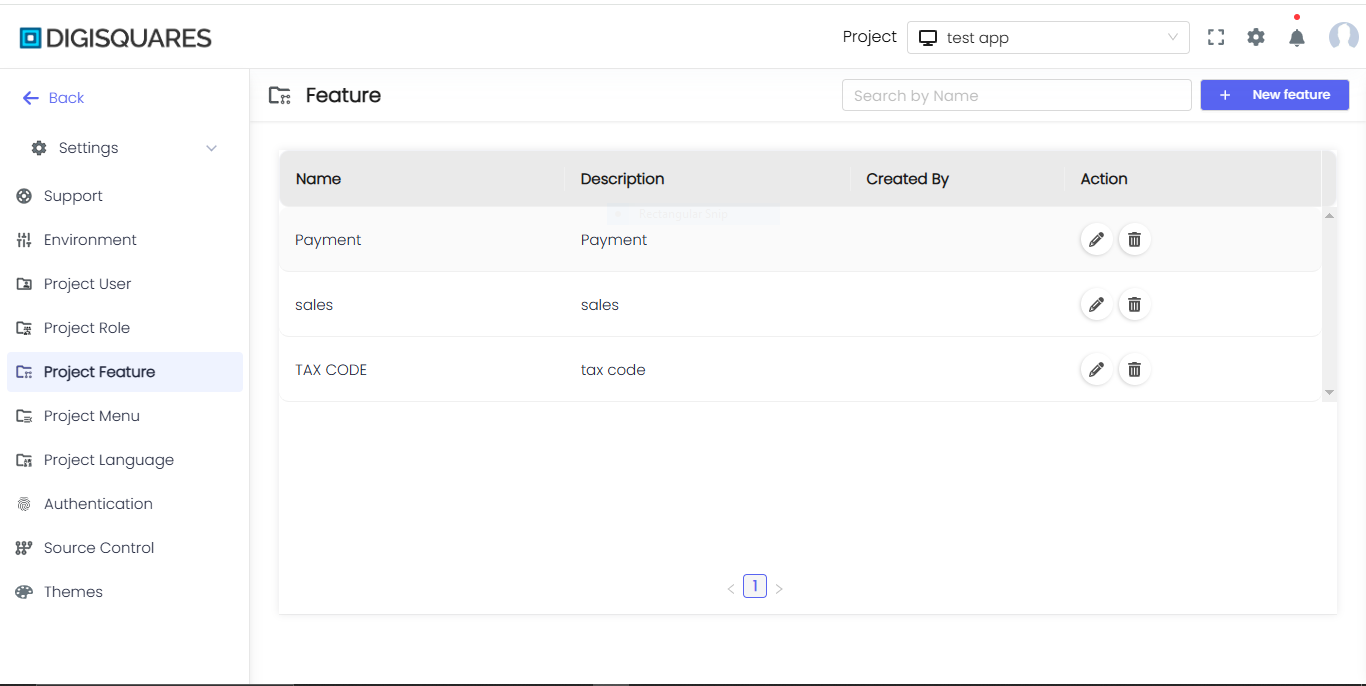
Task: Delete the Payment feature
Action: point(1134,240)
